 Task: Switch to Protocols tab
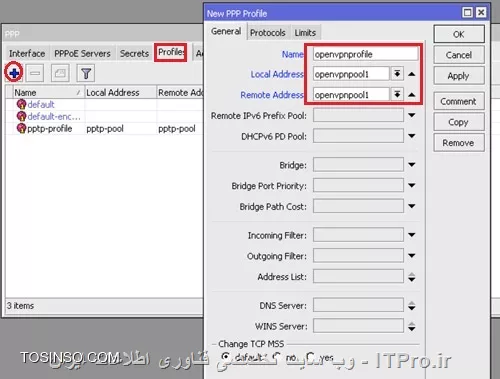tap(268, 33)
